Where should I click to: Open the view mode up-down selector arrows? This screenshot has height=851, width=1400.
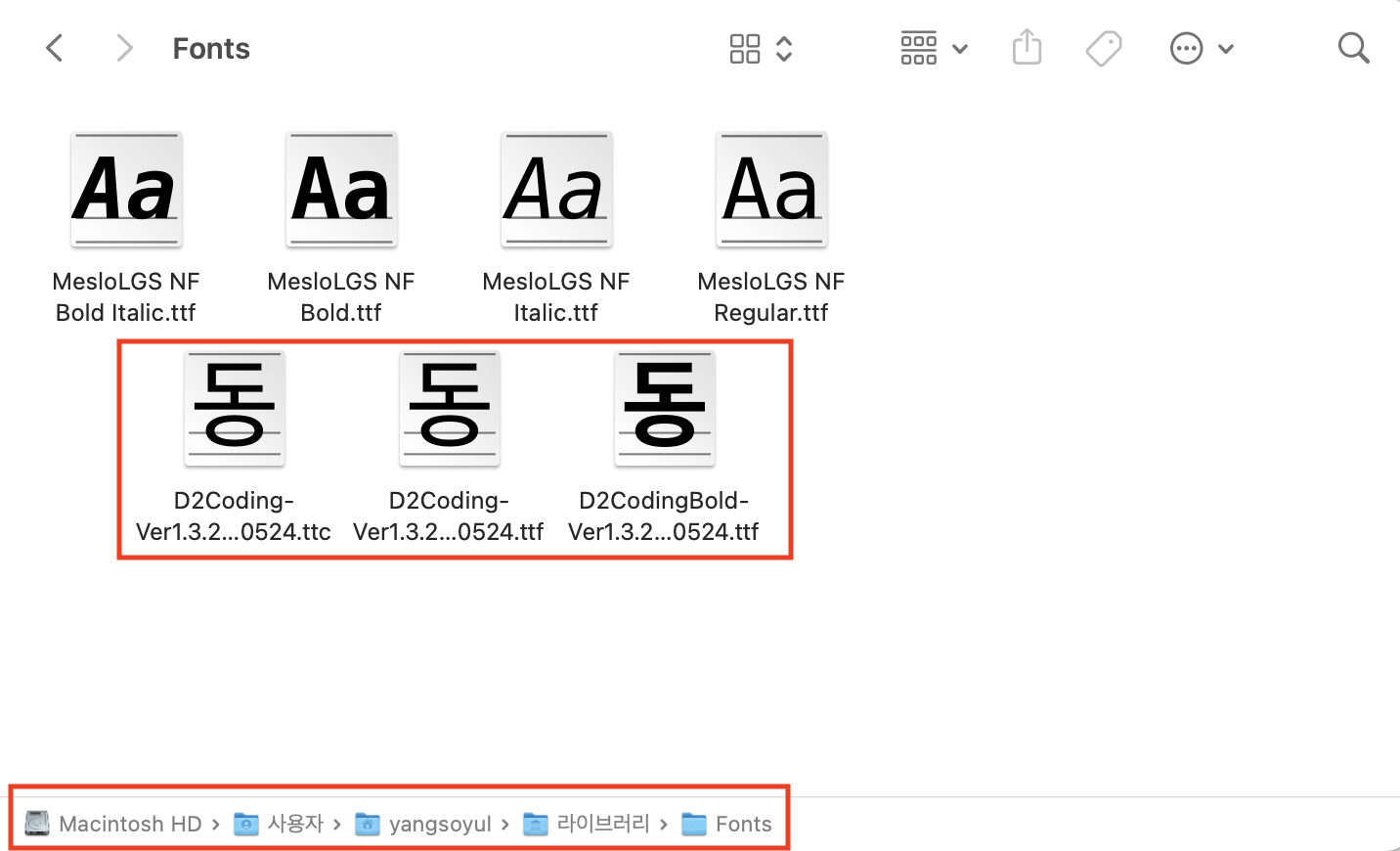pyautogui.click(x=784, y=48)
